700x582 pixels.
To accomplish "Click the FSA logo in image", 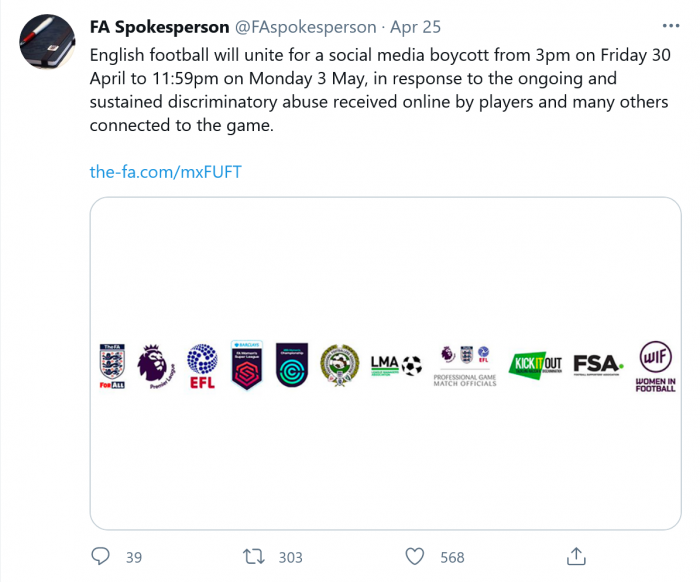I will point(599,363).
